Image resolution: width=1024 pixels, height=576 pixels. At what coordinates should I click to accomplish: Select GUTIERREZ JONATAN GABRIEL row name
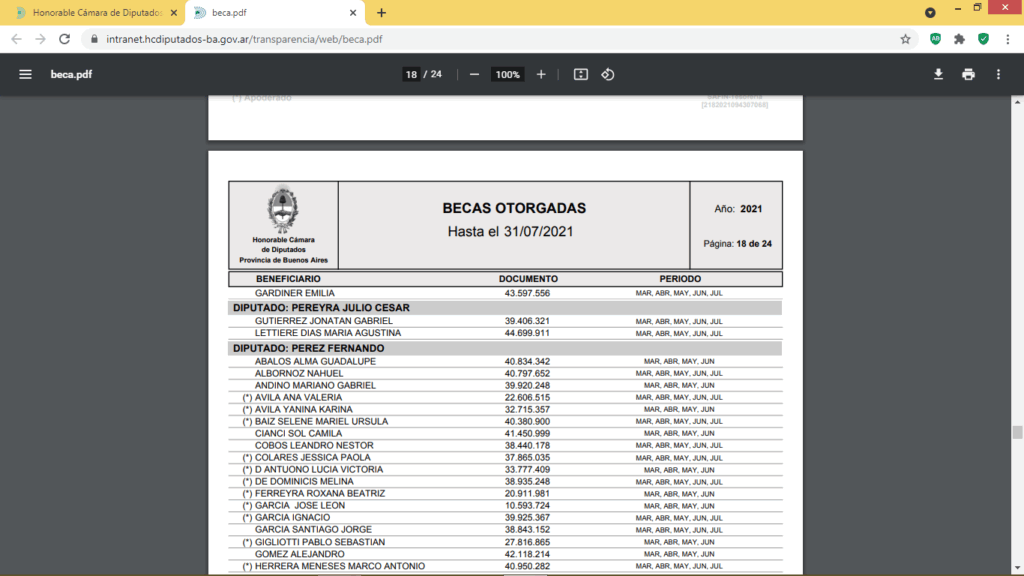(x=324, y=321)
